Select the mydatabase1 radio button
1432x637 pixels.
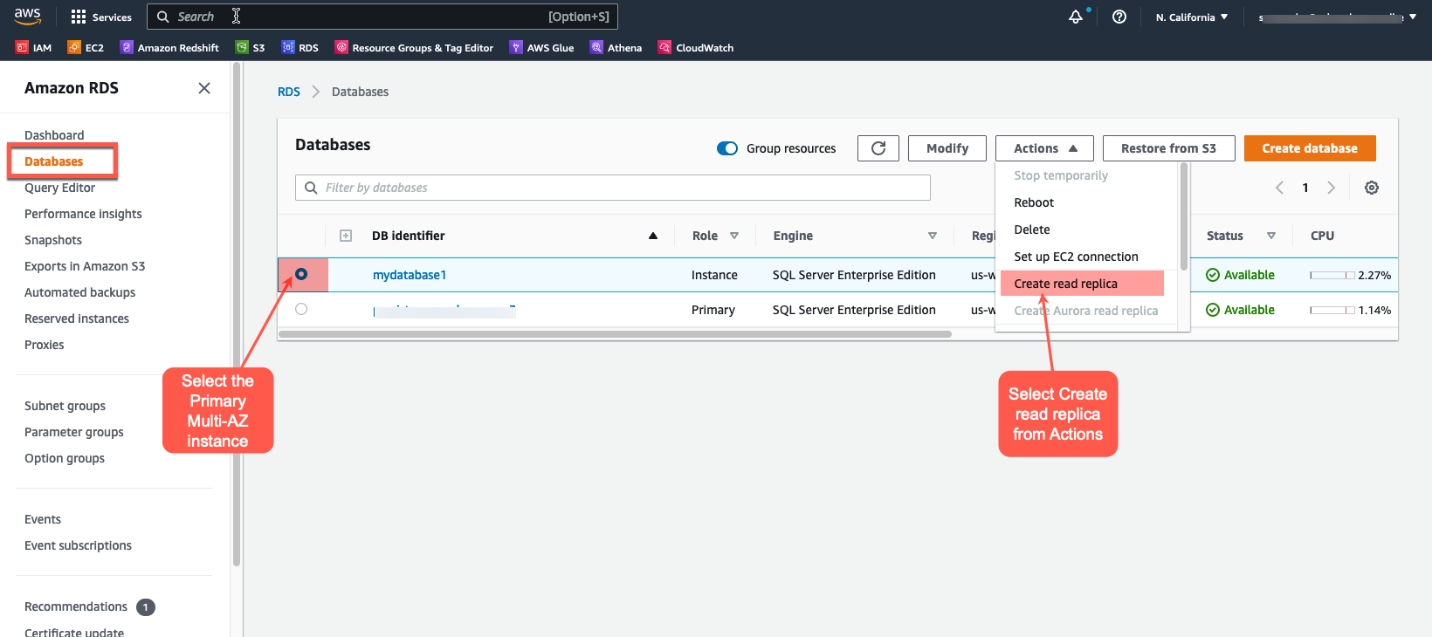[301, 274]
